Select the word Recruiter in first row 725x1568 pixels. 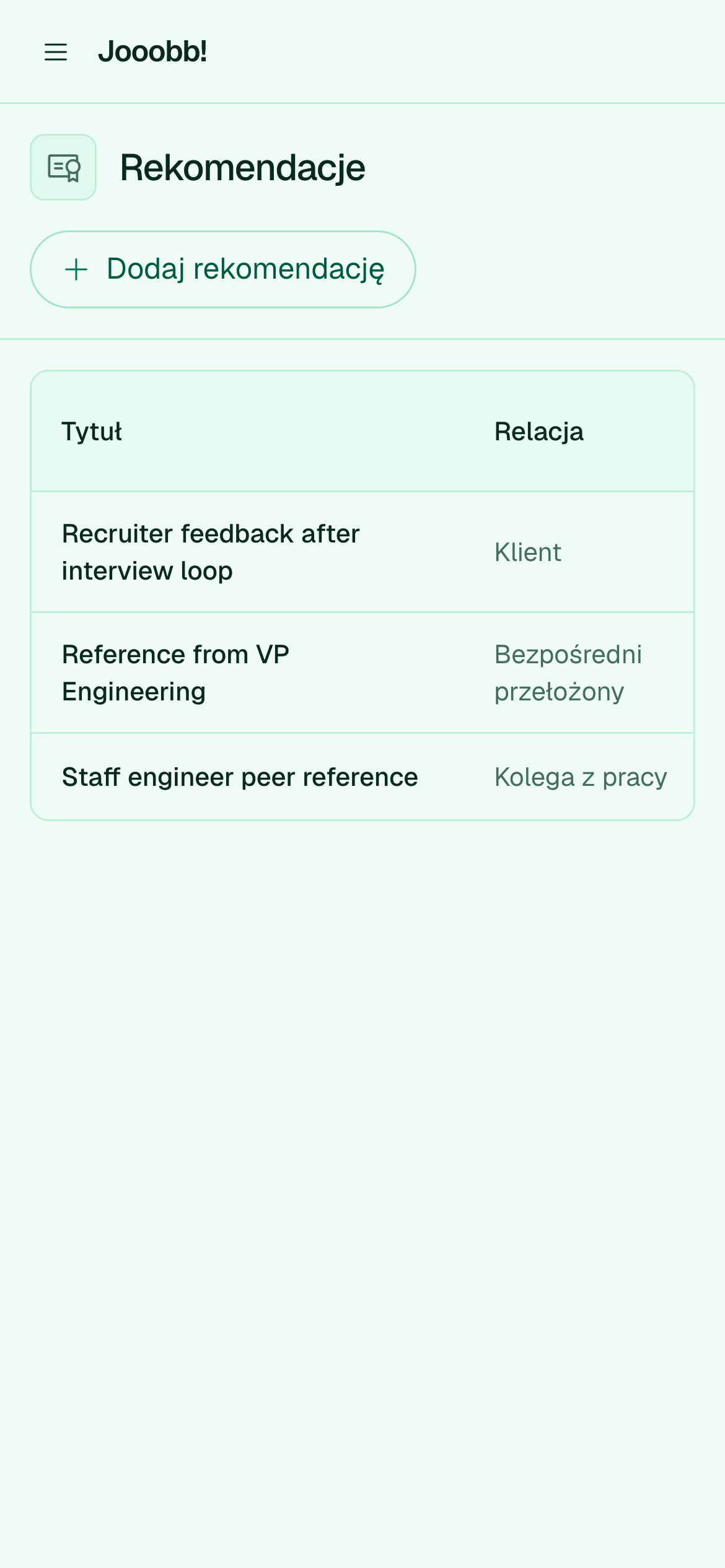[117, 533]
